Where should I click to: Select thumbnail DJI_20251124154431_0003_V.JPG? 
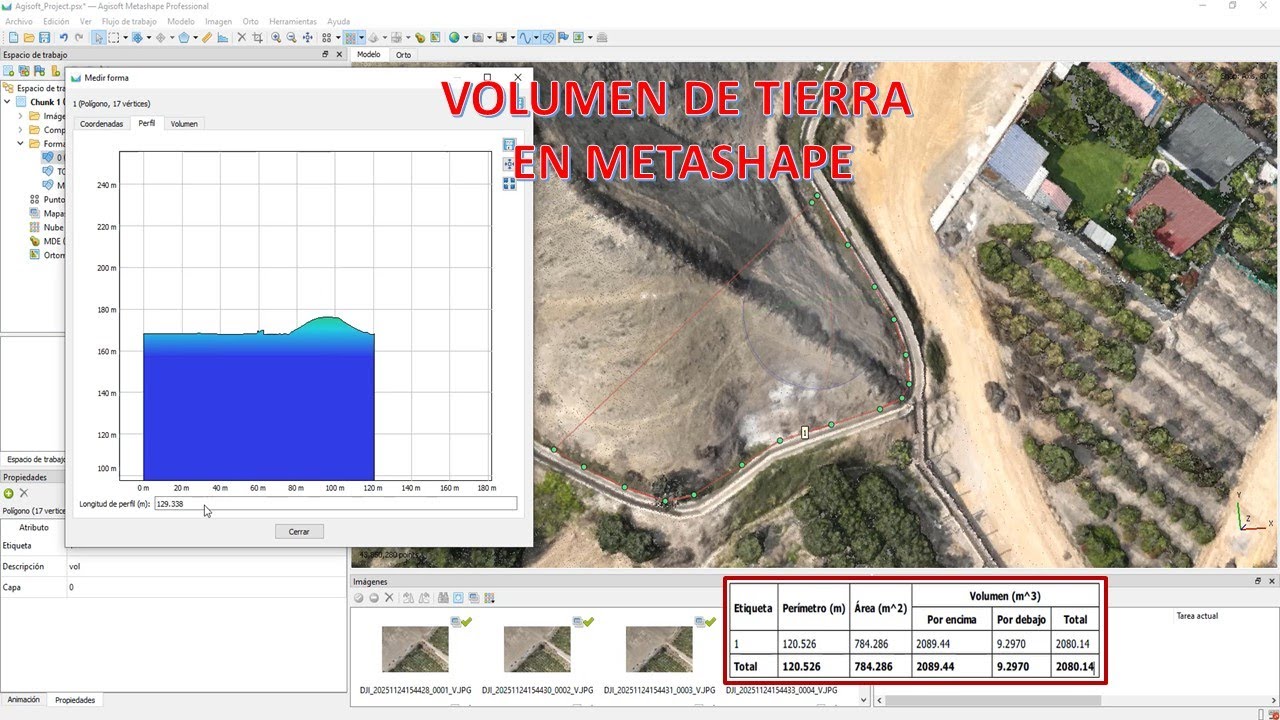click(x=659, y=650)
